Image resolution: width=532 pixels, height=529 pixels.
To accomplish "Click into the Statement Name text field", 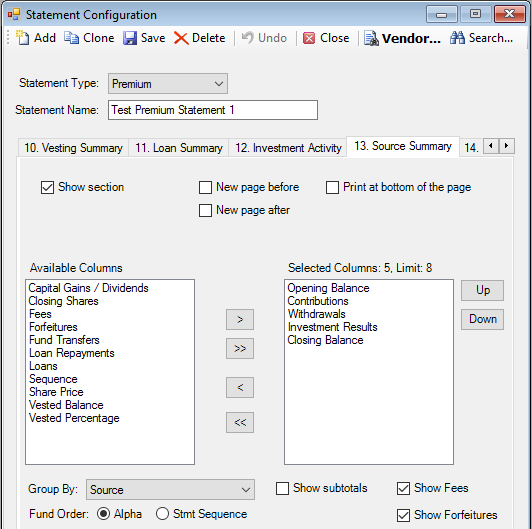I will tap(213, 110).
